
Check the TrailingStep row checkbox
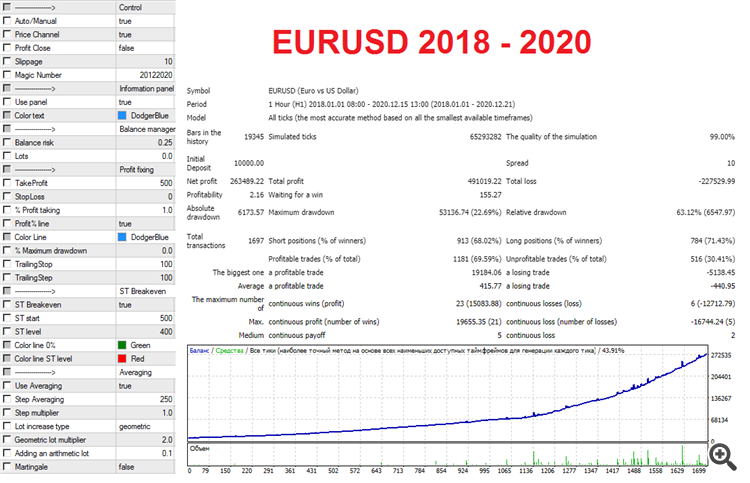[7, 277]
